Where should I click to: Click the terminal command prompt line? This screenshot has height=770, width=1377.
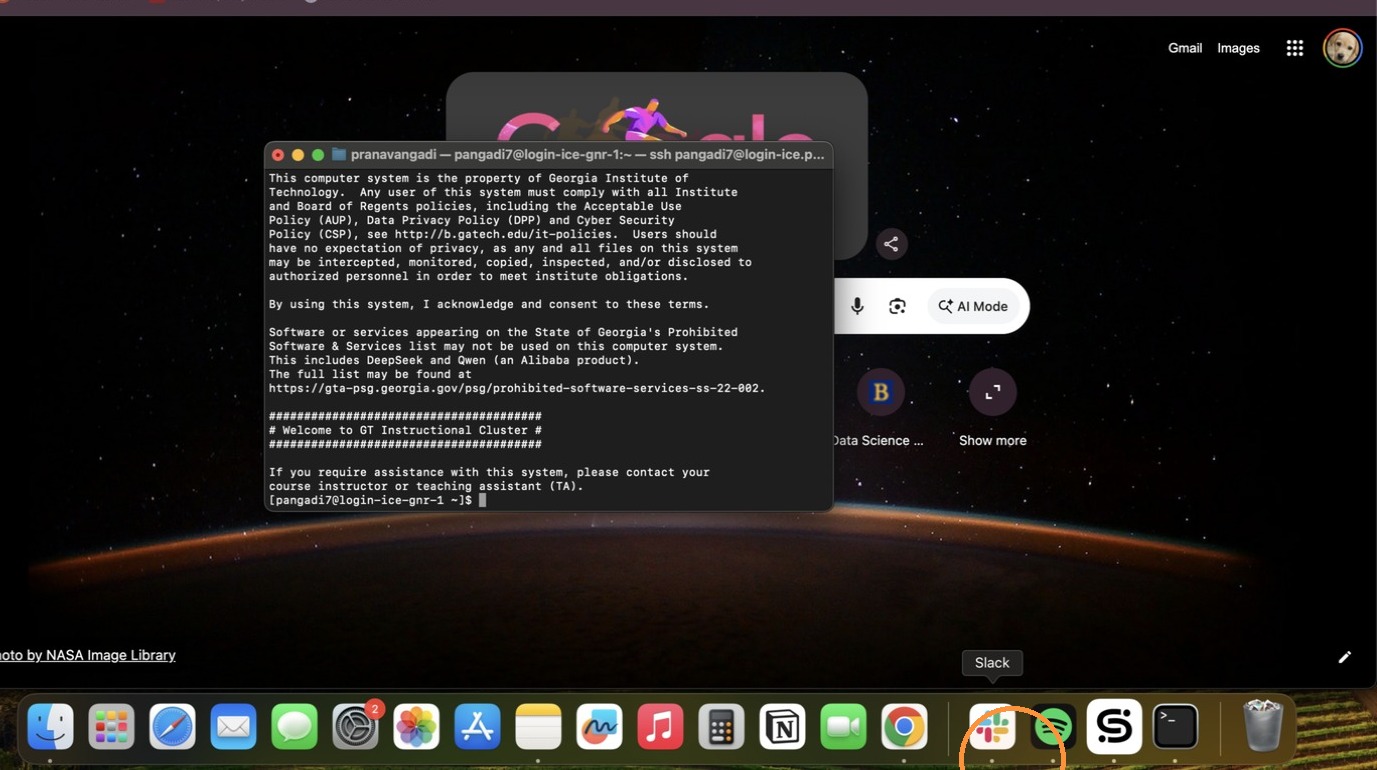549,500
